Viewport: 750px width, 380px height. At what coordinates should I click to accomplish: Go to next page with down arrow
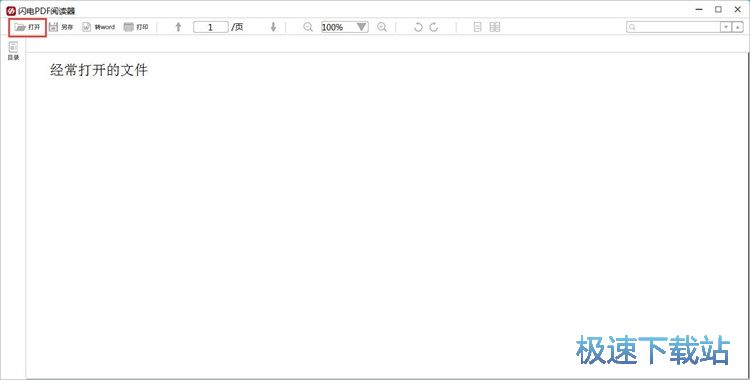[273, 27]
